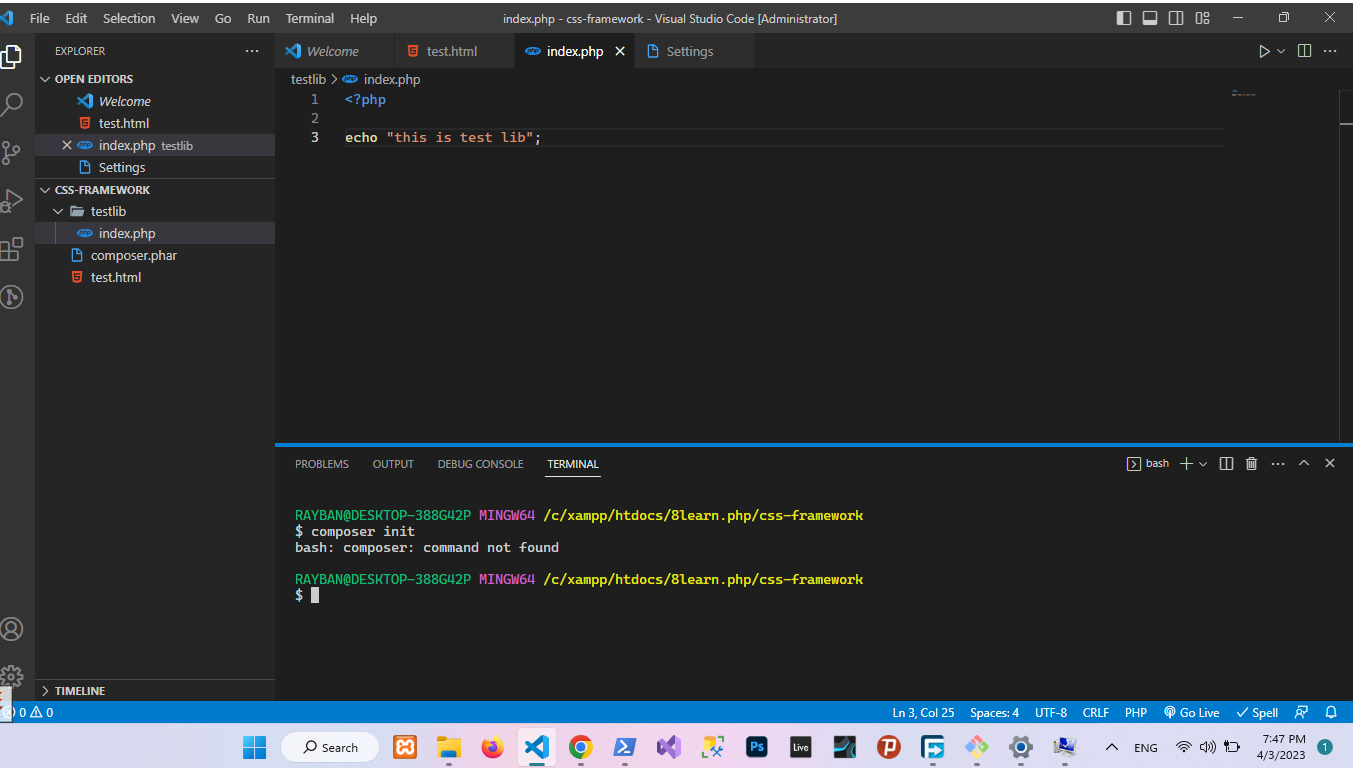Open XAMPP from the taskbar

click(405, 747)
